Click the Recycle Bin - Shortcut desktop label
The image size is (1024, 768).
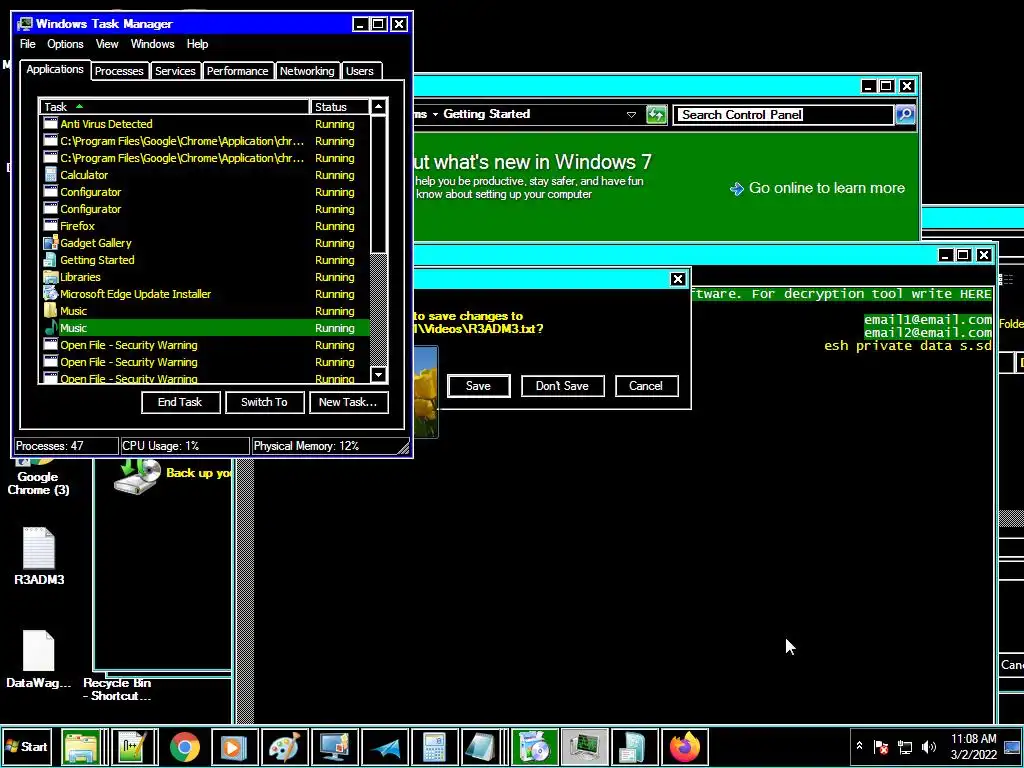click(117, 689)
